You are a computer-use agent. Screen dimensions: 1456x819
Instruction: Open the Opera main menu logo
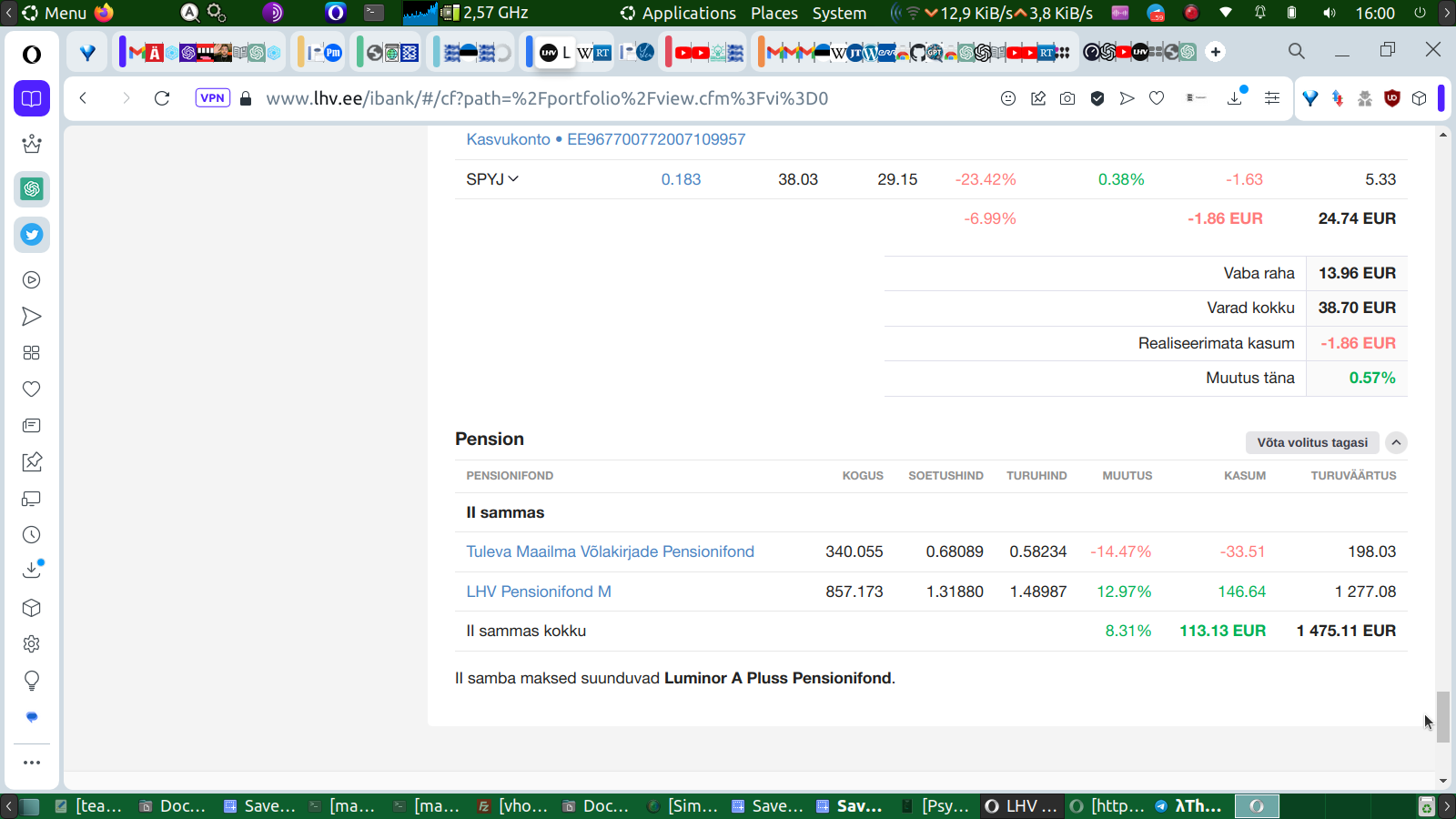[x=32, y=54]
